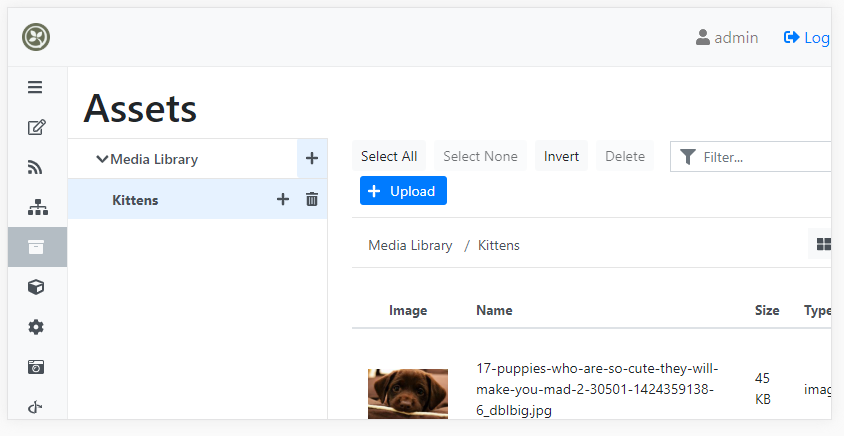This screenshot has height=436, width=844.
Task: Open the settings gear sidebar icon
Action: click(x=36, y=327)
